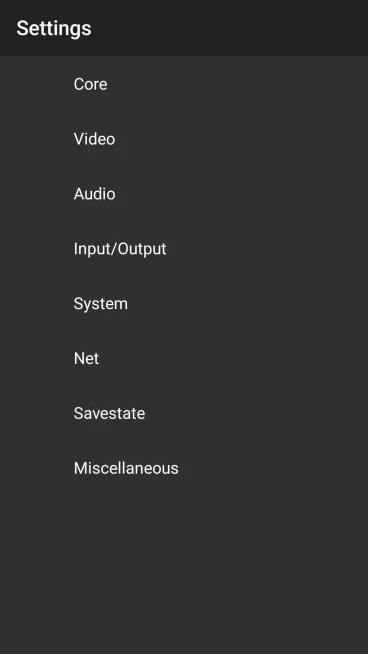Choose the Input/Output list row

[184, 249]
